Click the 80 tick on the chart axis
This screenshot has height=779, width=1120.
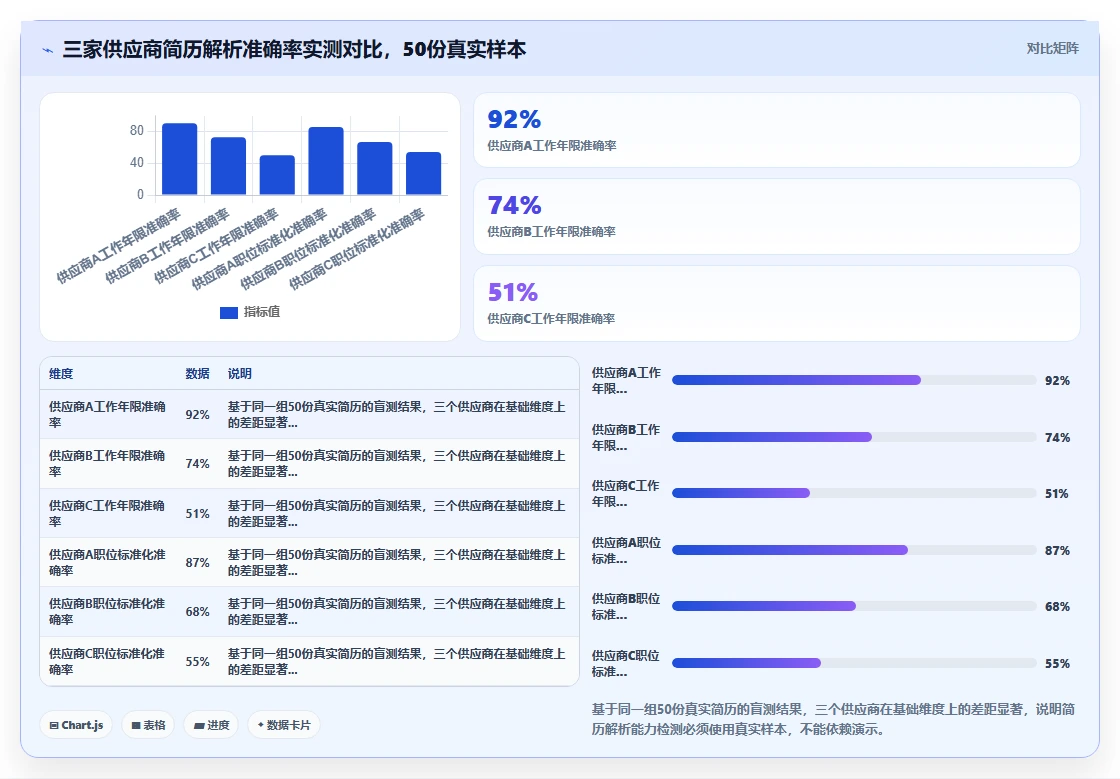pyautogui.click(x=136, y=131)
